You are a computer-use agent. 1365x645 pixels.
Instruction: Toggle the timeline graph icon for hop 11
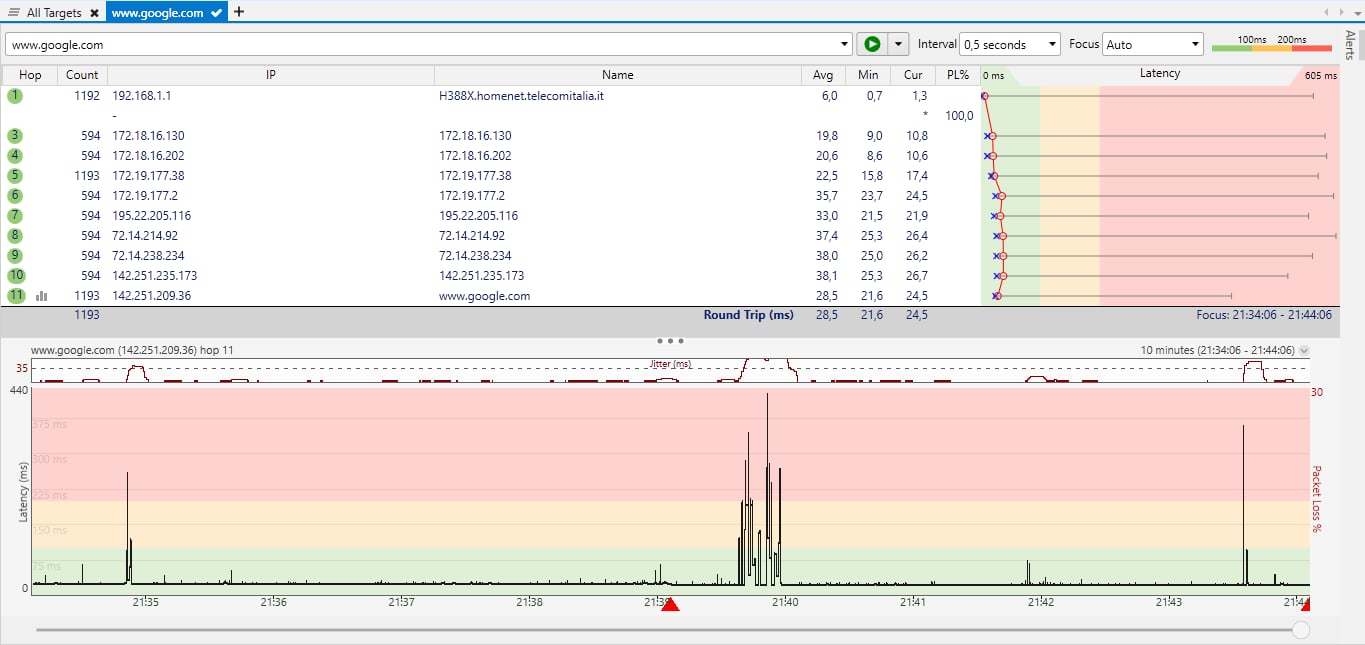[42, 296]
